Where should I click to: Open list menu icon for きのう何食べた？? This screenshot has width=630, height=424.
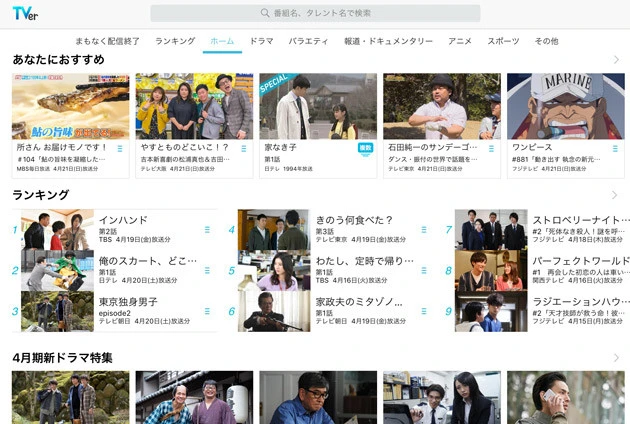(x=424, y=229)
